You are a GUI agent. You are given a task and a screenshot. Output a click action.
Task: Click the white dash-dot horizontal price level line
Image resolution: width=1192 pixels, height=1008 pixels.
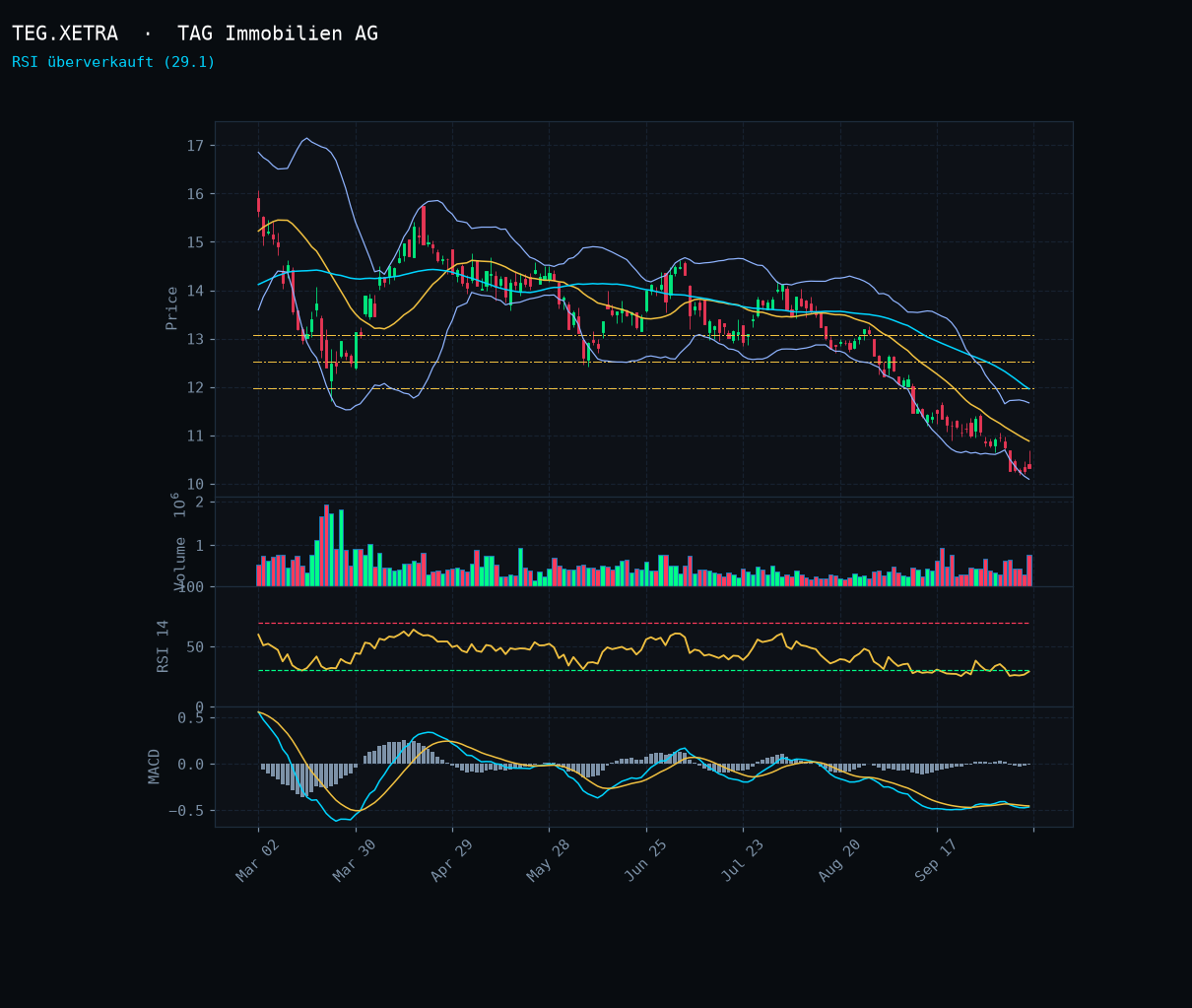643,363
